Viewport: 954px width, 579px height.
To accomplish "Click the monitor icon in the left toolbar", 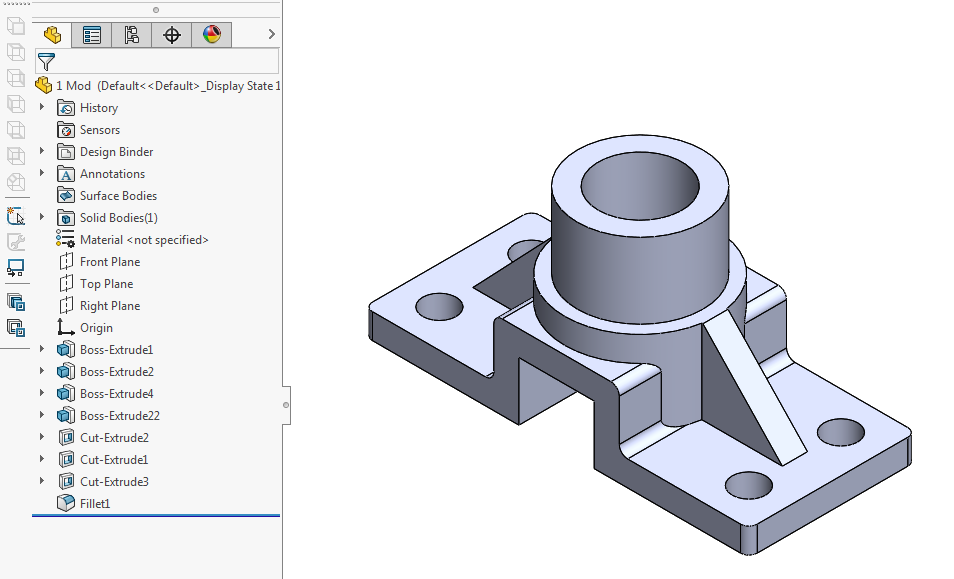I will 15,268.
